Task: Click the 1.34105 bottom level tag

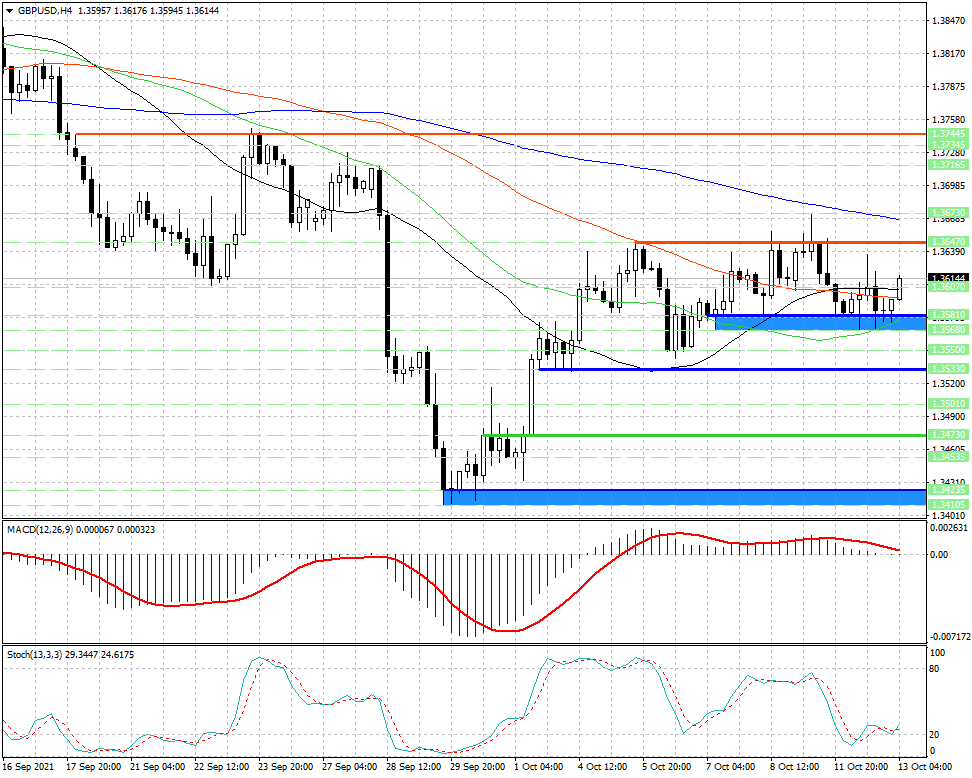Action: pyautogui.click(x=948, y=505)
